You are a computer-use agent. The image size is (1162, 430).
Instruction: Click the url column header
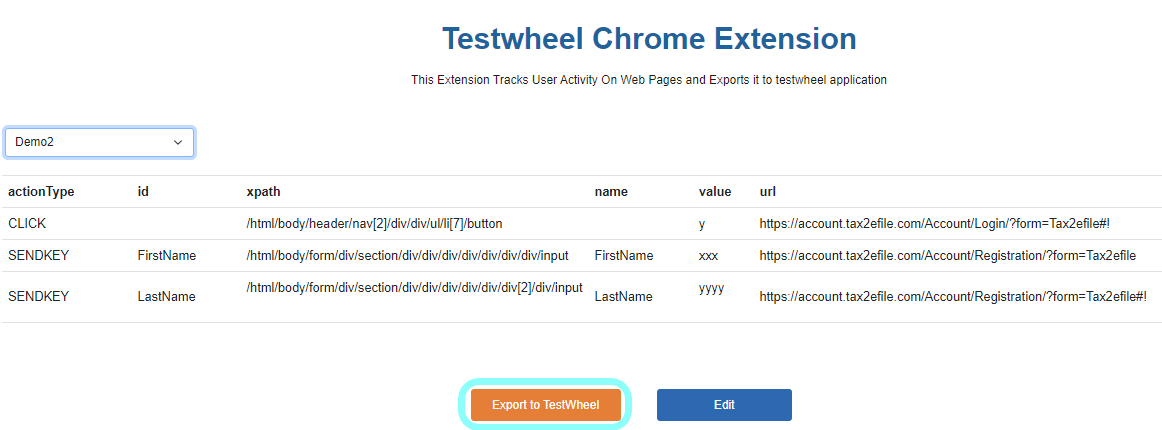pyautogui.click(x=768, y=191)
